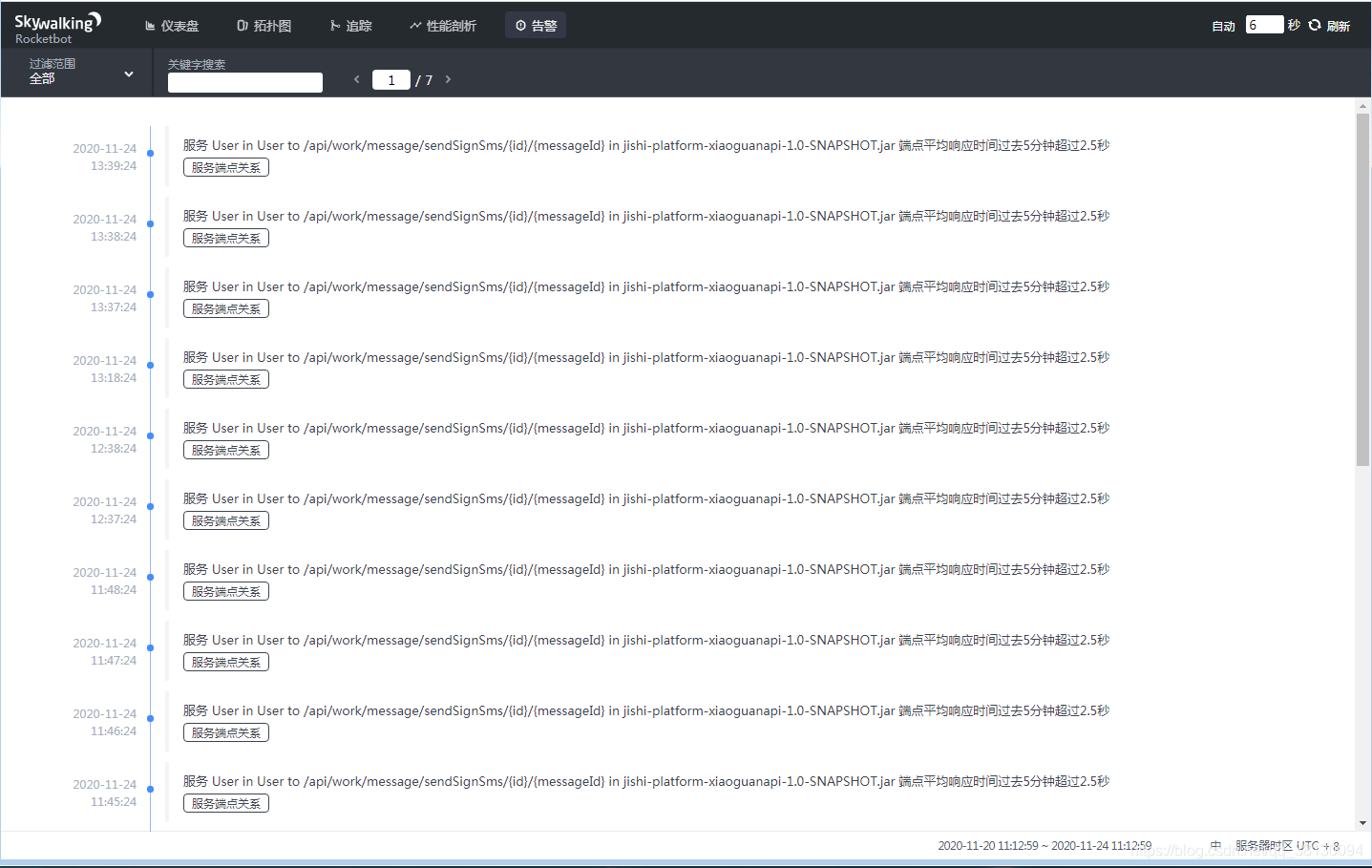Click the 刷新 refresh label
This screenshot has height=868, width=1372.
tap(1338, 26)
